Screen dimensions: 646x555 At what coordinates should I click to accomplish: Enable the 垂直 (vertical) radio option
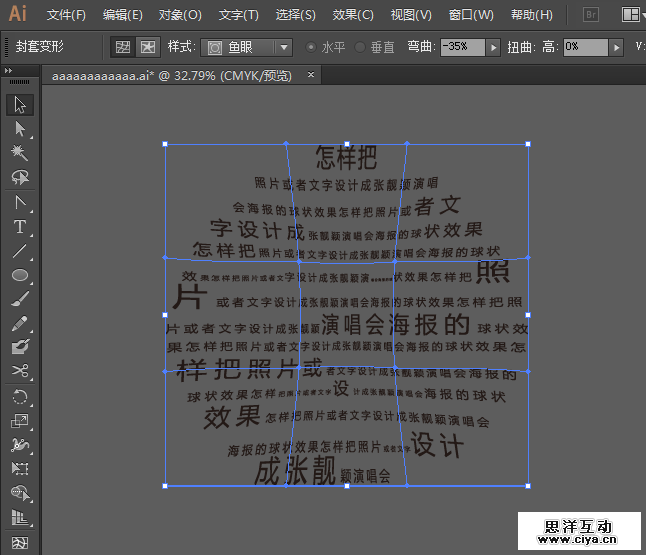coord(360,47)
